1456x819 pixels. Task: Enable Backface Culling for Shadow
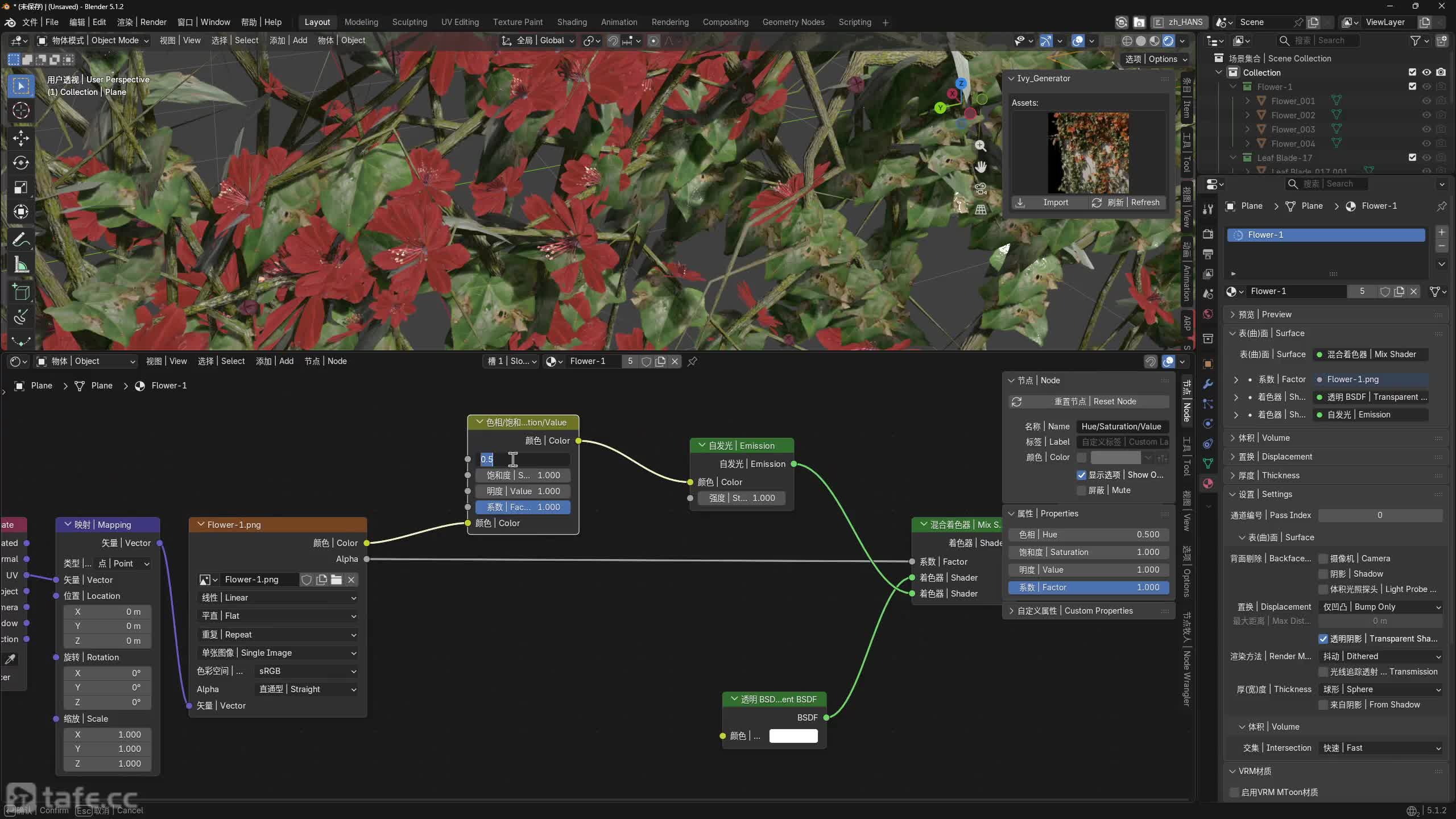click(x=1323, y=574)
